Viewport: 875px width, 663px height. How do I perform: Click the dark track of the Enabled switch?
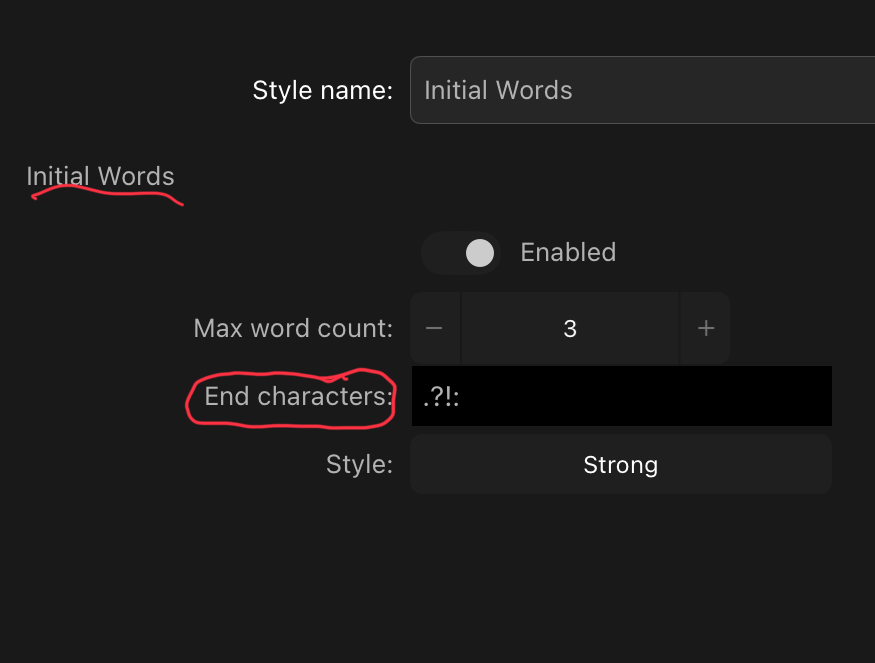[x=444, y=253]
